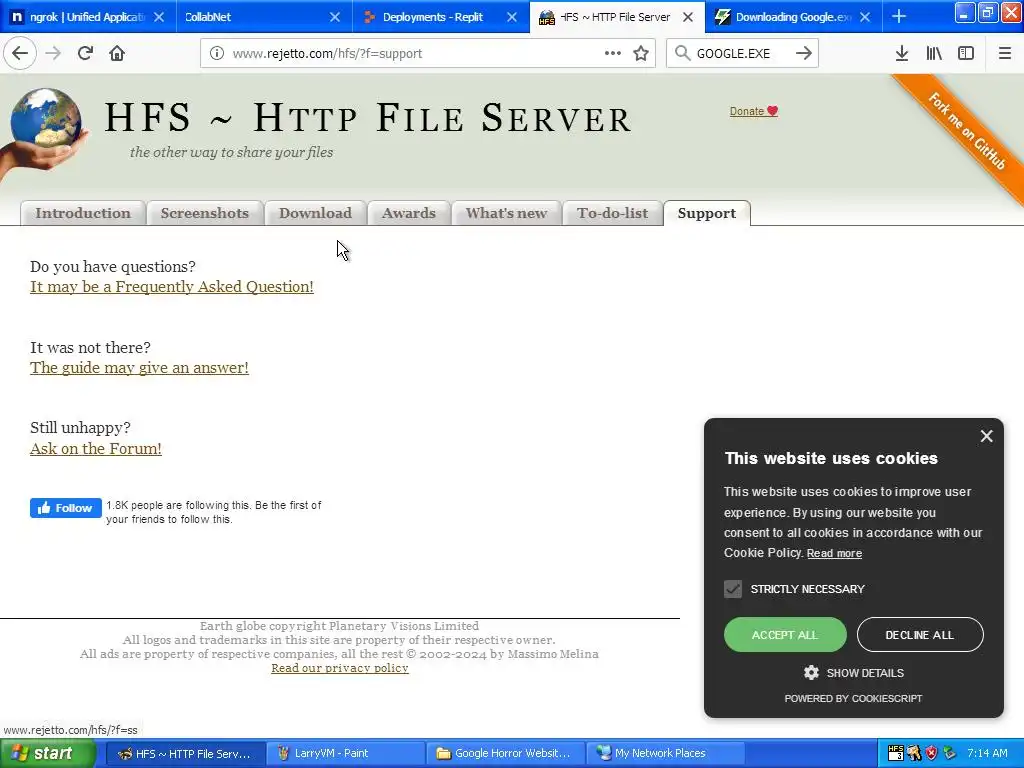This screenshot has height=768, width=1024.
Task: Open the Screenshots tab
Action: pos(204,213)
